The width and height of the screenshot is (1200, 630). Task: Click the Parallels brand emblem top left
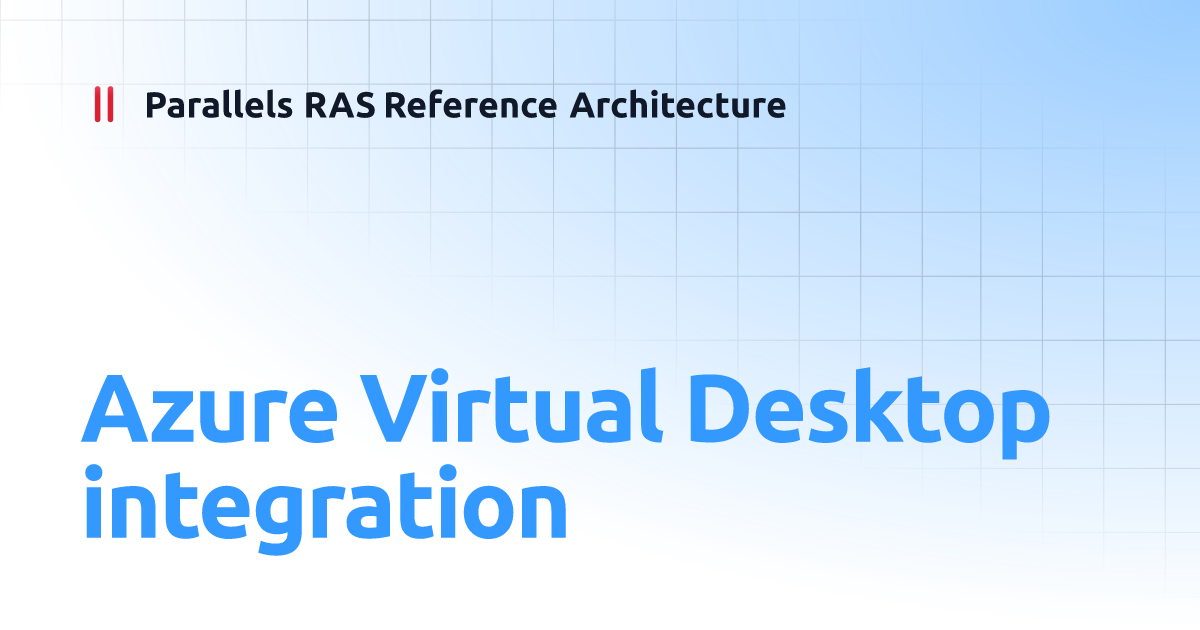(x=103, y=102)
